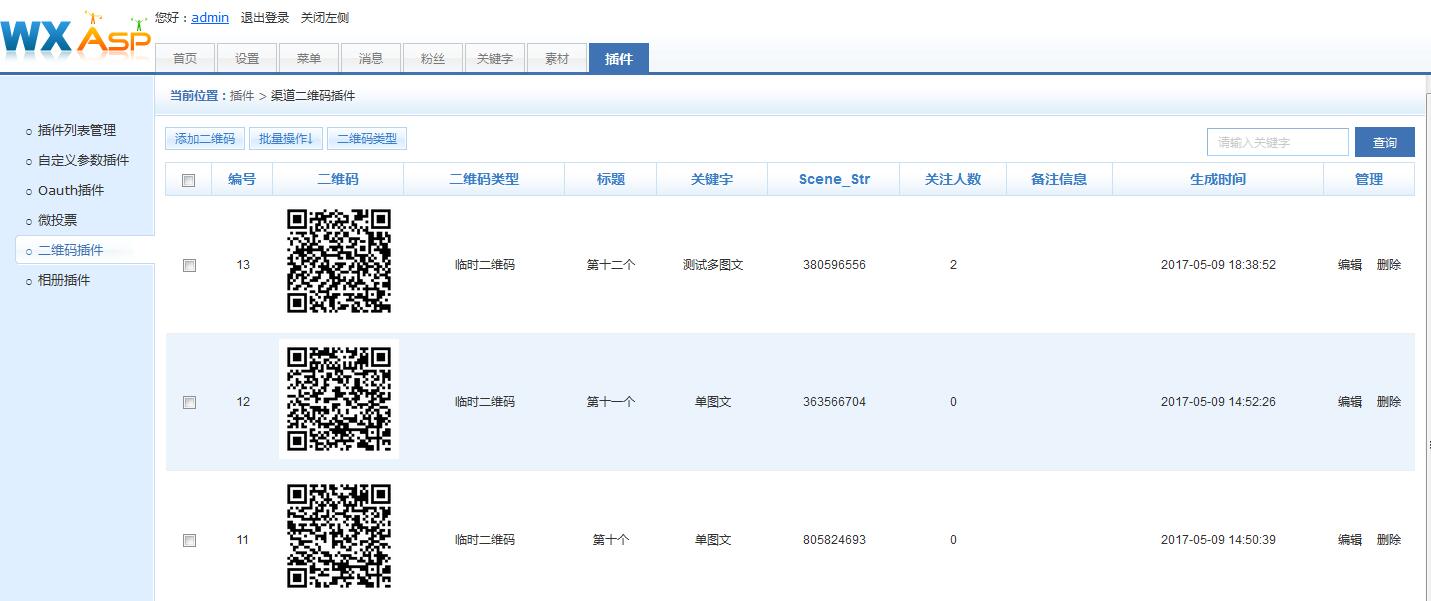Viewport: 1431px width, 601px height.
Task: Click the 标题 column header
Action: 611,180
